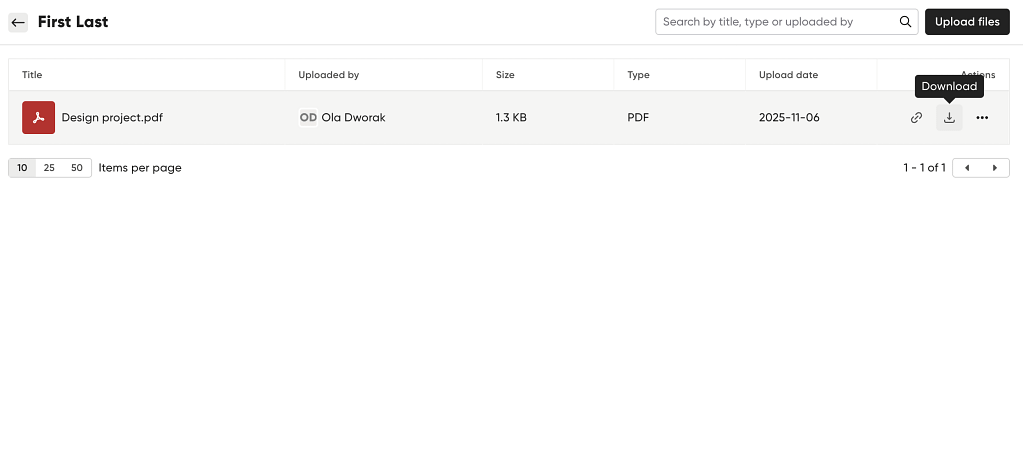Screen dimensions: 1023x454
Task: Open the three-dot more actions menu
Action: [x=982, y=118]
